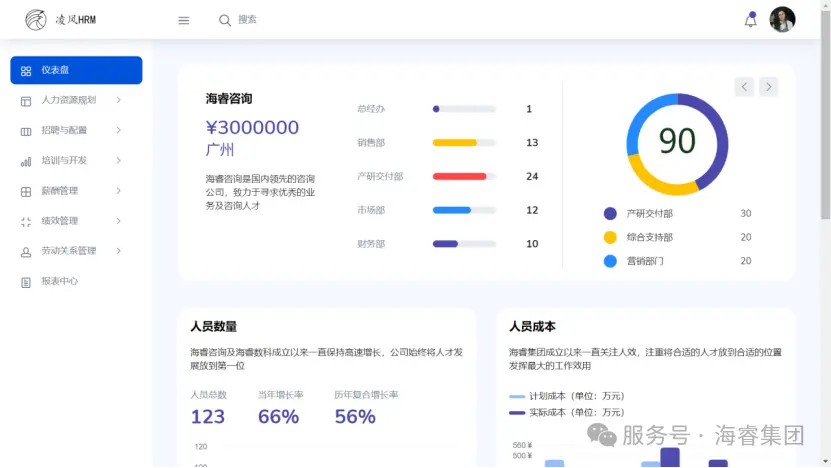Screen dimensions: 831x468
Task: Expand the 绩效管理 submenu arrow
Action: [118, 220]
